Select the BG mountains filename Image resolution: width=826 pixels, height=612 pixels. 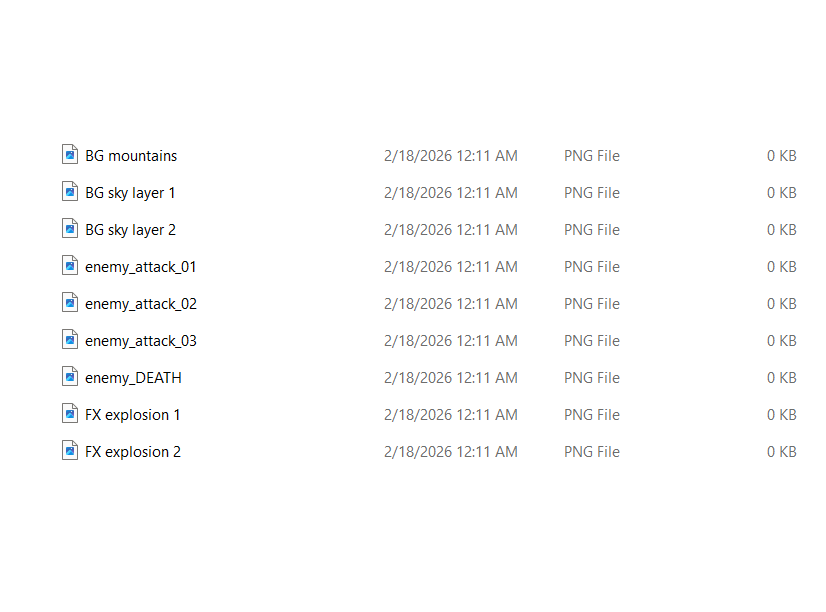click(x=131, y=156)
